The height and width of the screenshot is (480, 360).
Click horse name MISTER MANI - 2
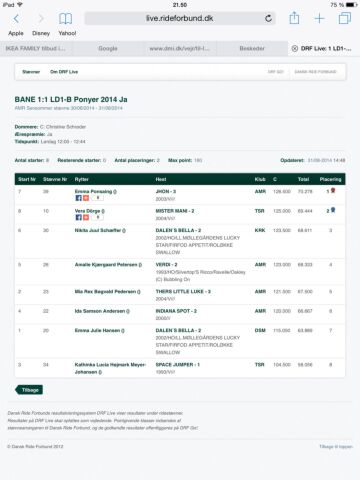pos(175,211)
